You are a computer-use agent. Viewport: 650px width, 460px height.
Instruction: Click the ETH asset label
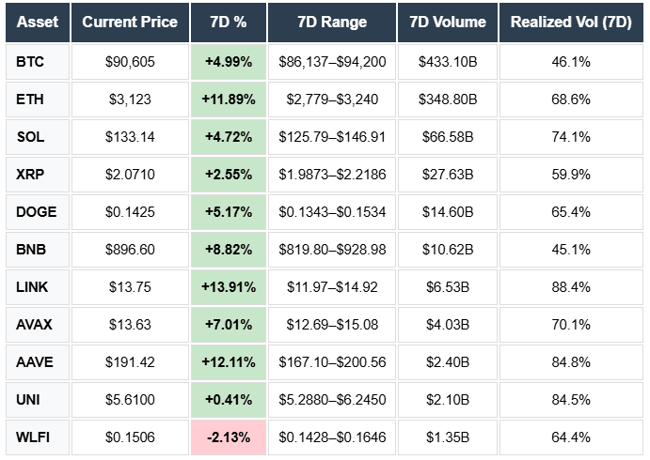pyautogui.click(x=30, y=99)
